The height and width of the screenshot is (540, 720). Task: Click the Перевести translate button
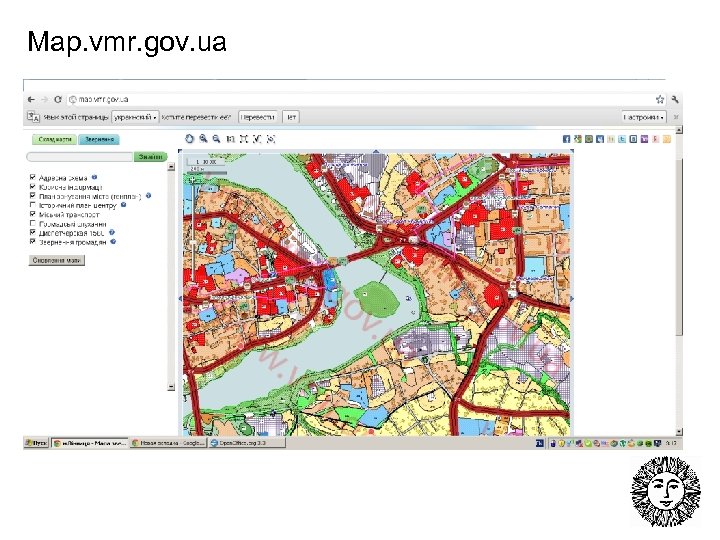click(x=258, y=117)
